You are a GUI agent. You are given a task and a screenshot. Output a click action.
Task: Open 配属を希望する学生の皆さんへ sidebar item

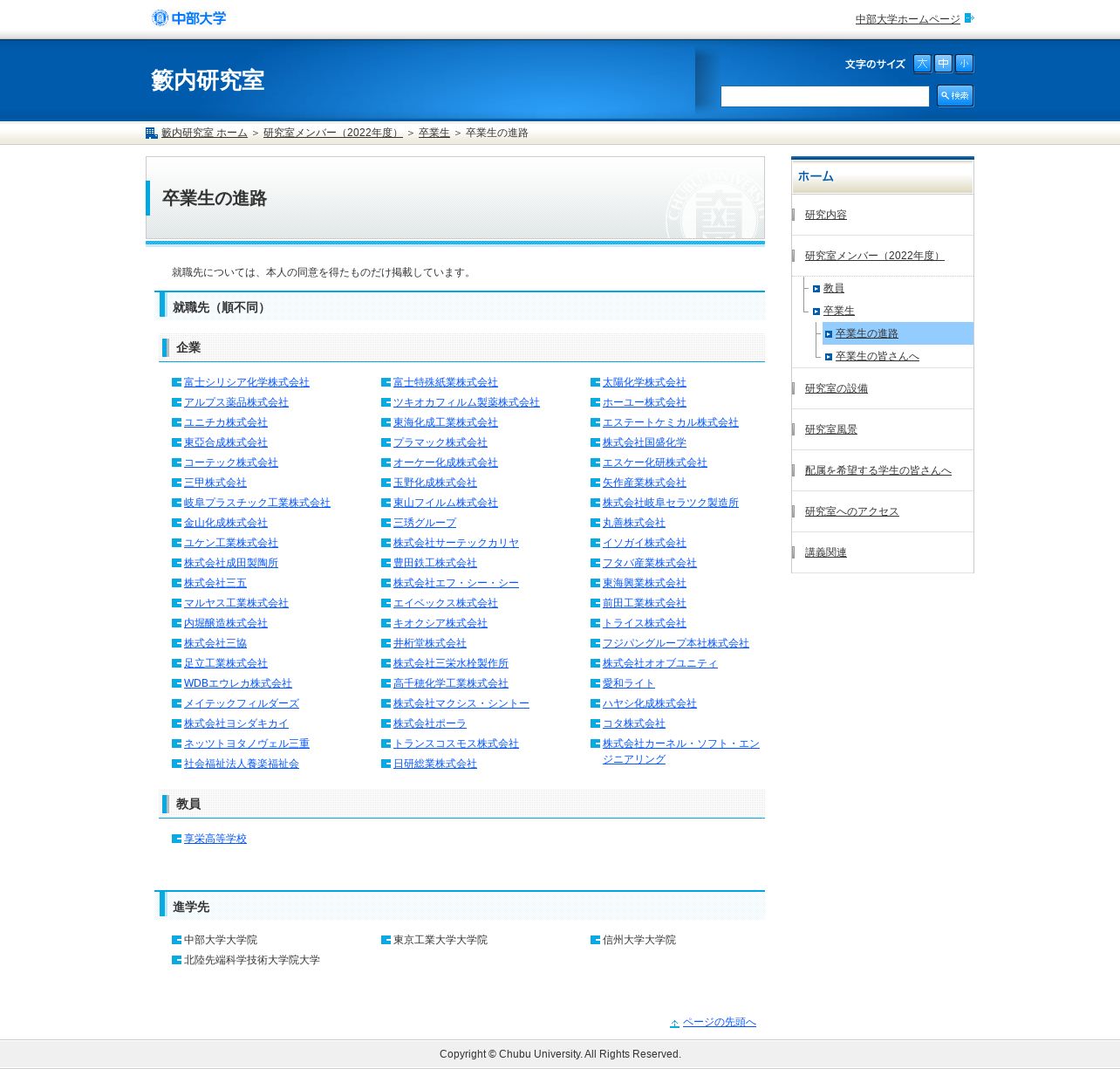878,470
